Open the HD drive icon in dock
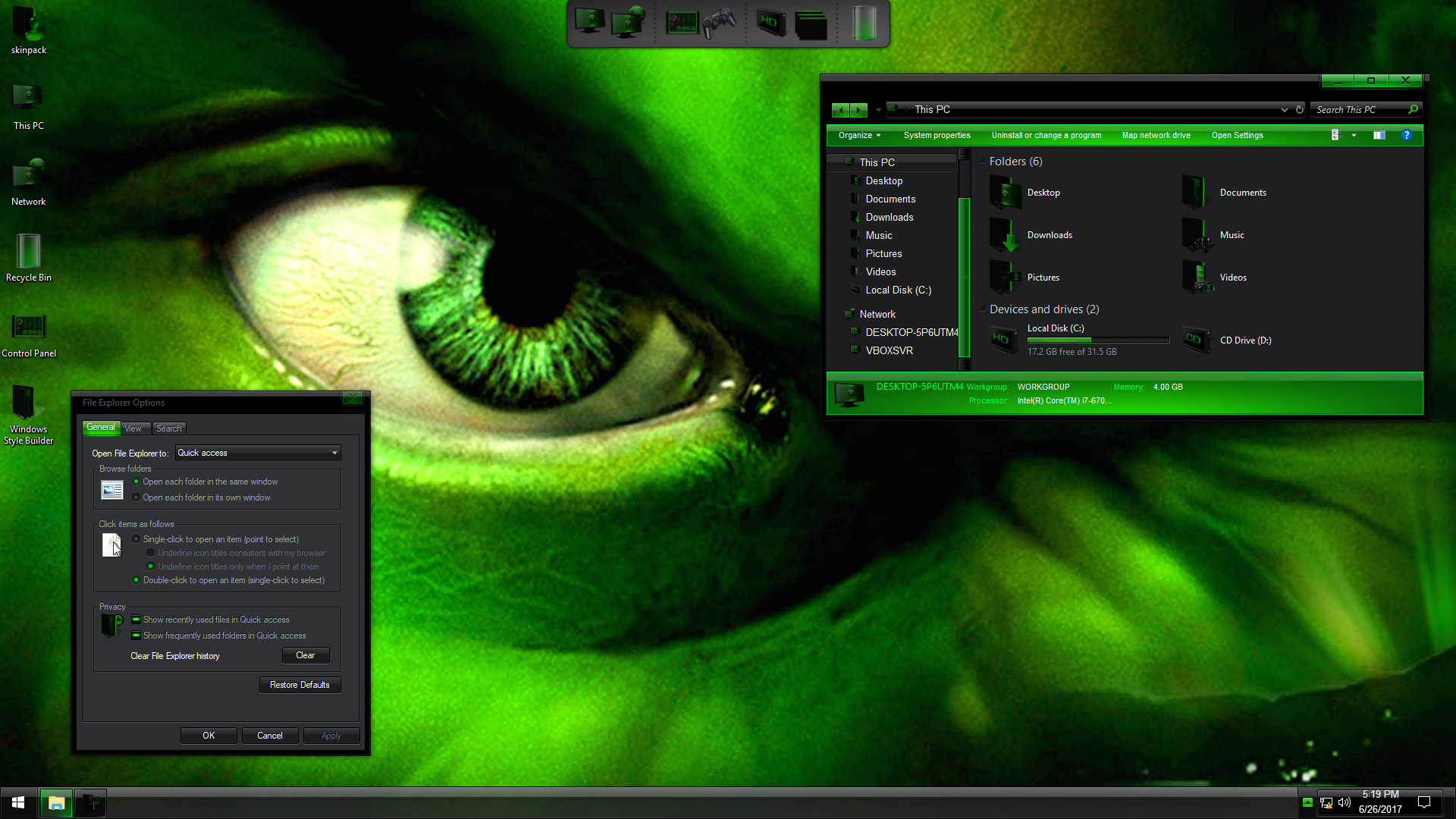The height and width of the screenshot is (819, 1456). (770, 23)
